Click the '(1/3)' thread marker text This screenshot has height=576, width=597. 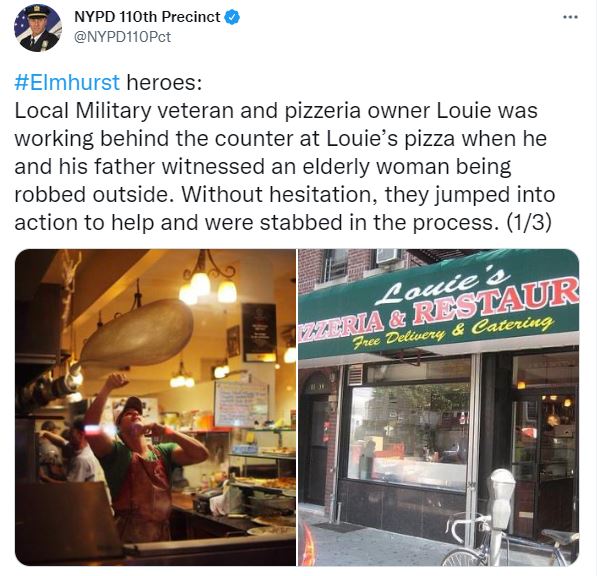pyautogui.click(x=529, y=222)
